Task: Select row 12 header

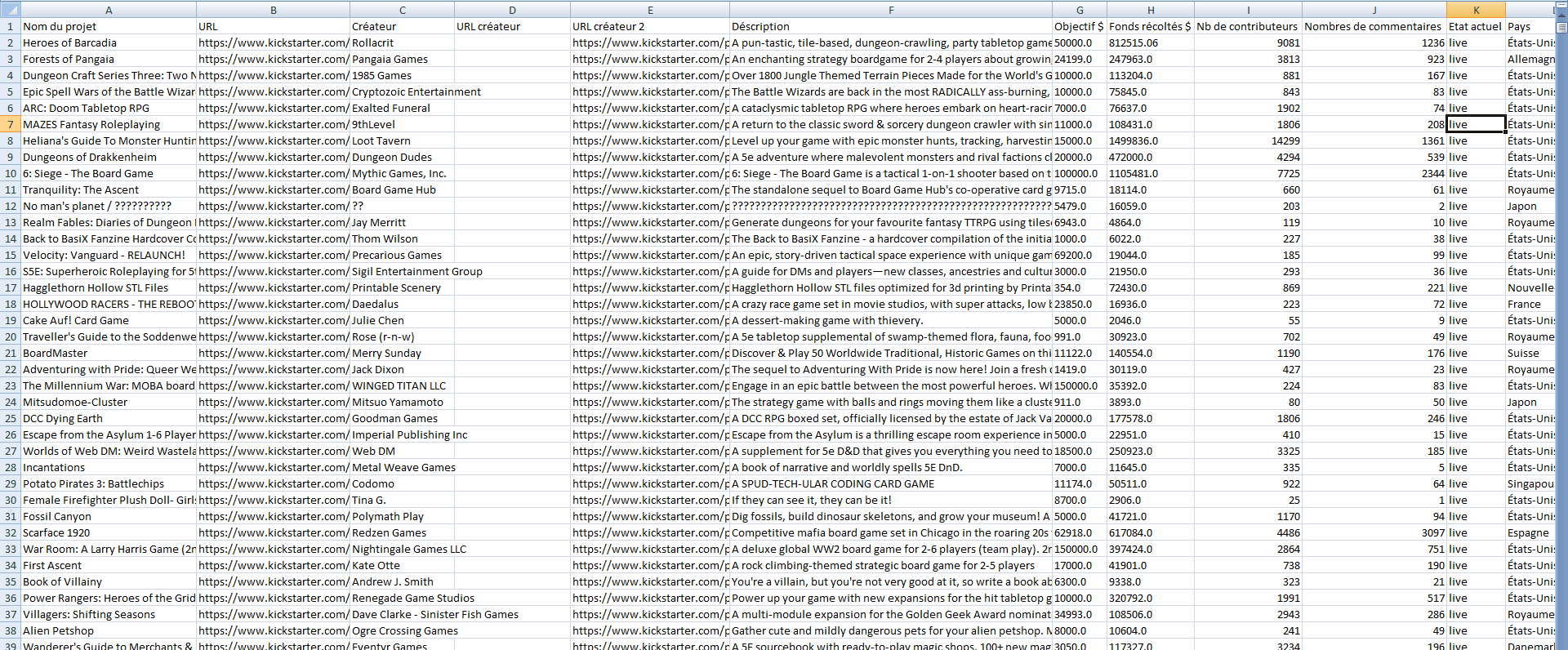Action: [10, 206]
